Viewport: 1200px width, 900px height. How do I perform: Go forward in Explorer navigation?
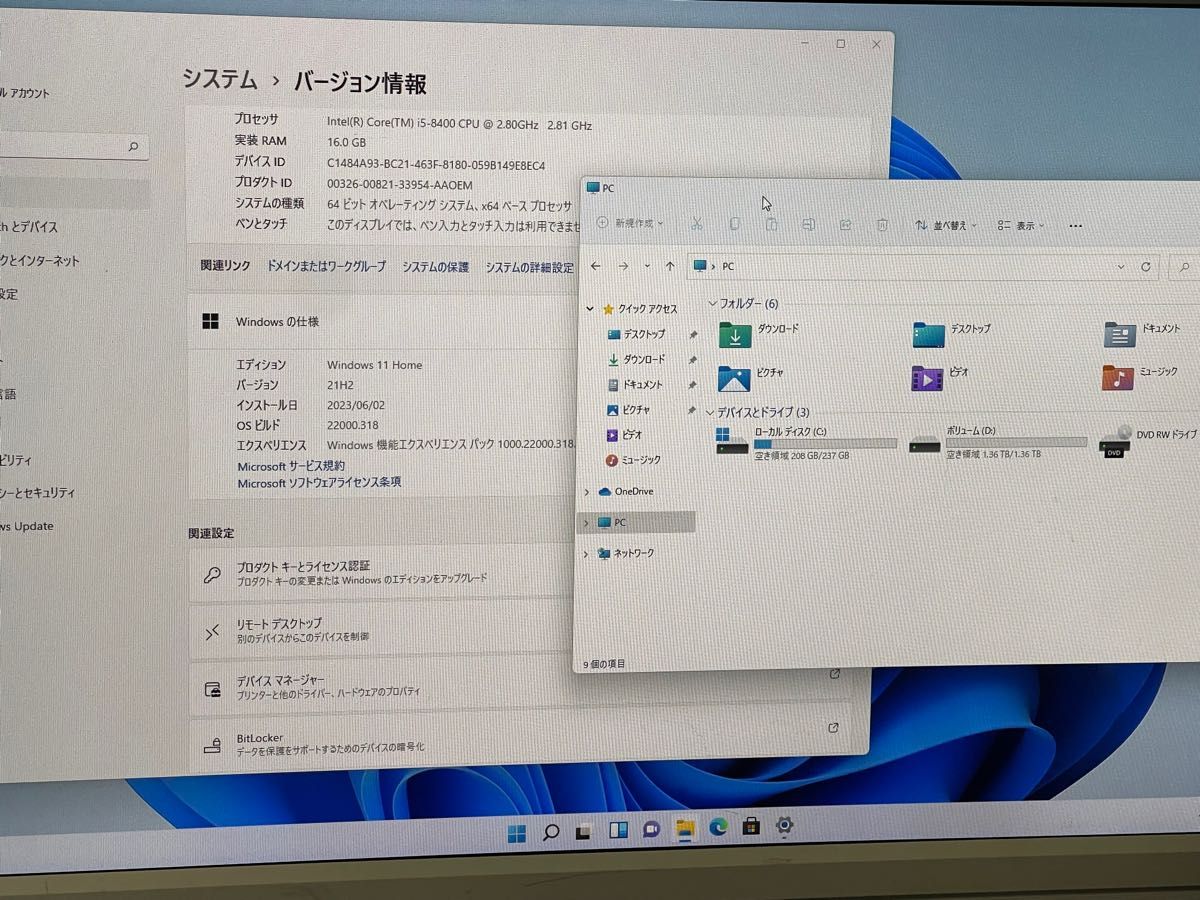[x=623, y=266]
